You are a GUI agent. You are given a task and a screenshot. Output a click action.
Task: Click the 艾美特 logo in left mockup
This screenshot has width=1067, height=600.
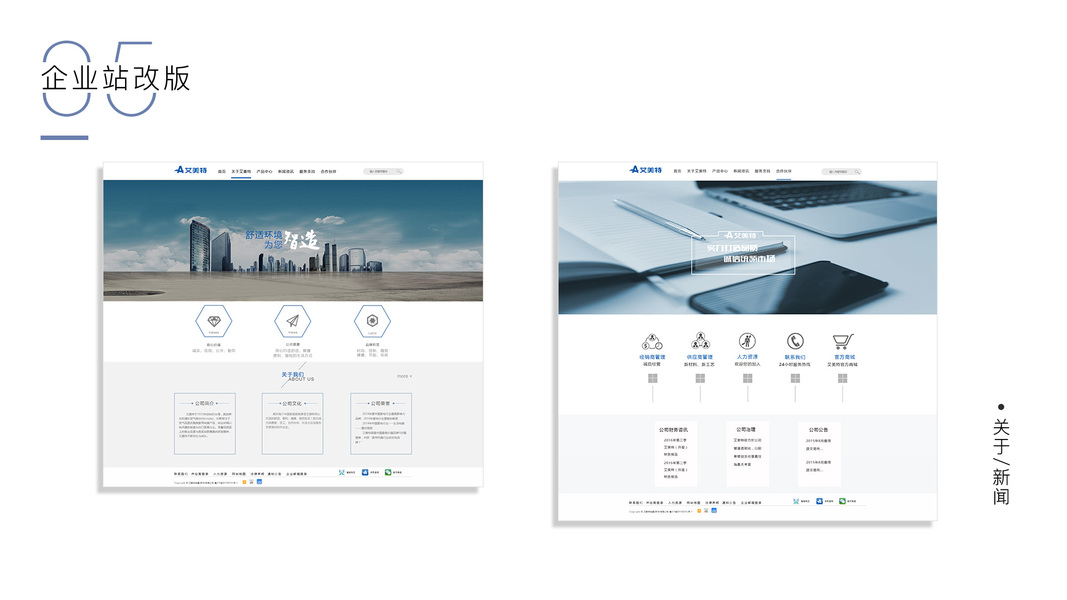click(x=191, y=170)
